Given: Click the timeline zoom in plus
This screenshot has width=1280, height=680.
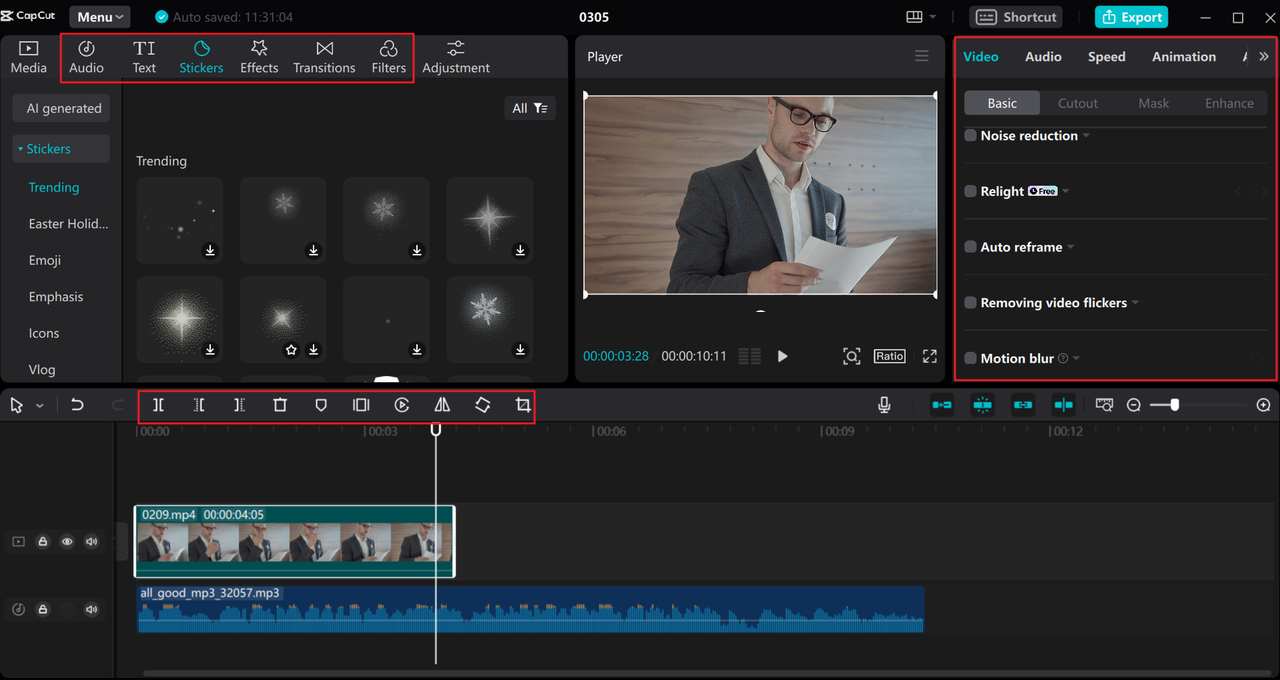Looking at the screenshot, I should (x=1264, y=405).
